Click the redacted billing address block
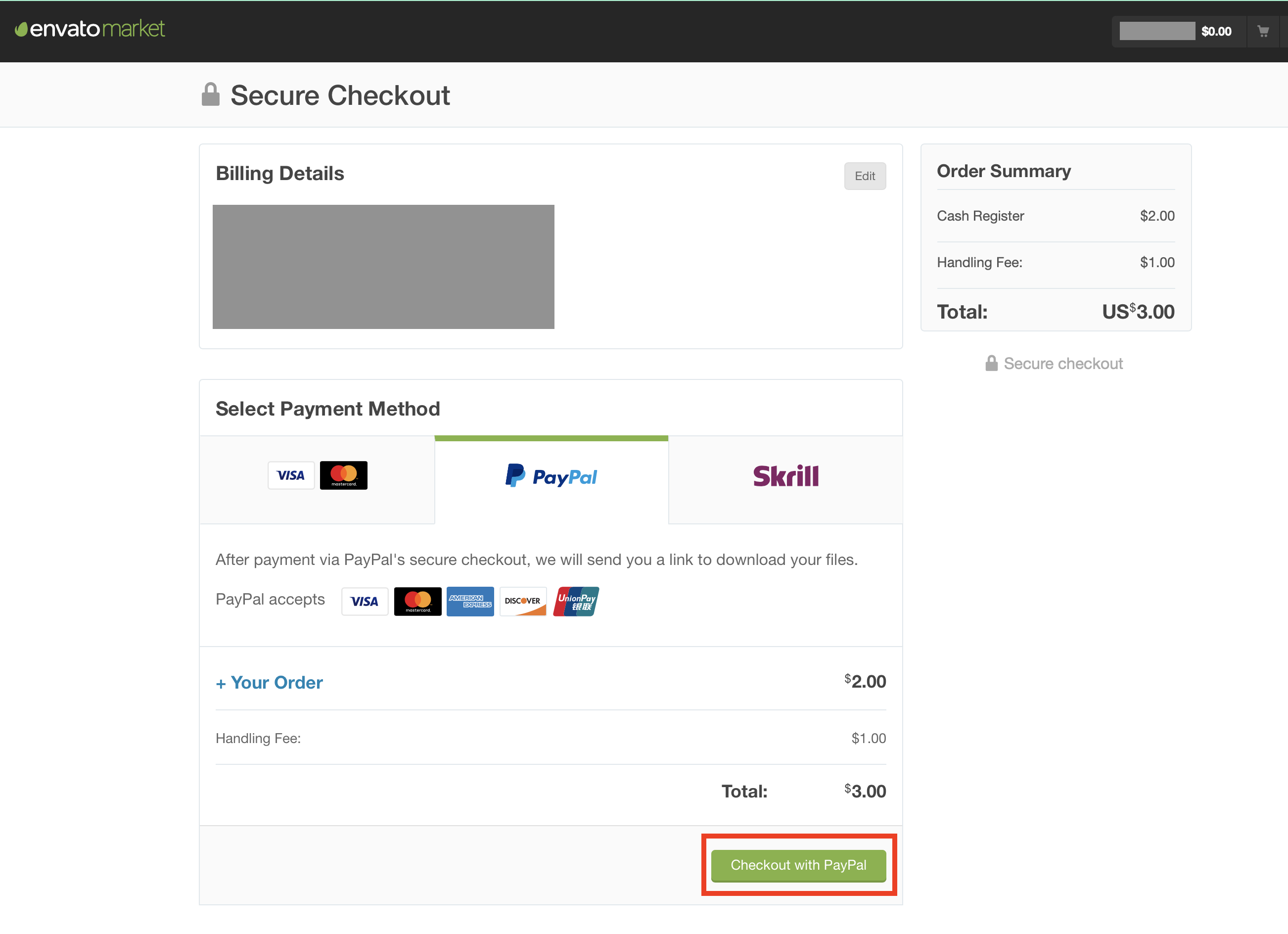1288x934 pixels. pyautogui.click(x=383, y=267)
